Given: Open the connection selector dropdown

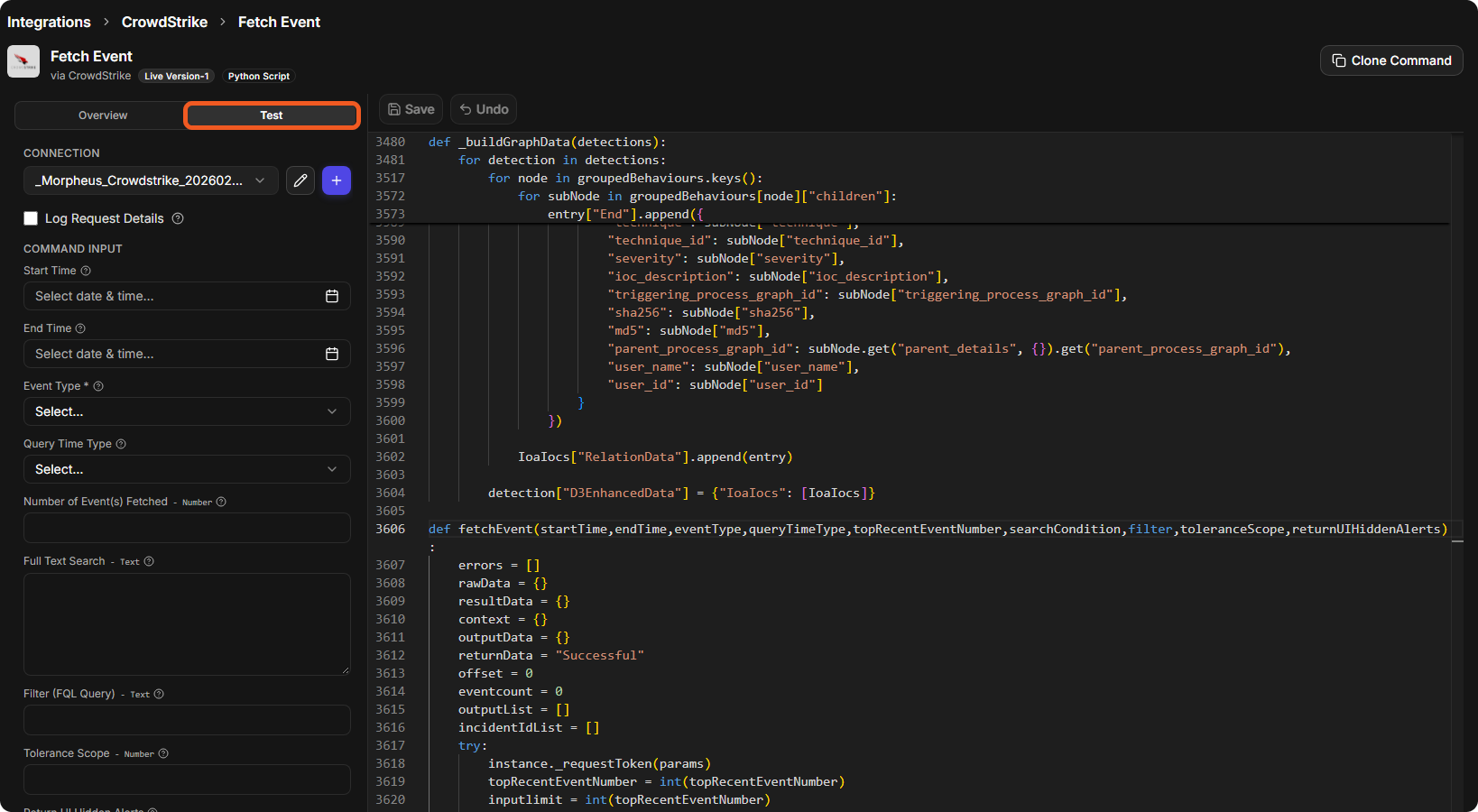Looking at the screenshot, I should tap(151, 180).
